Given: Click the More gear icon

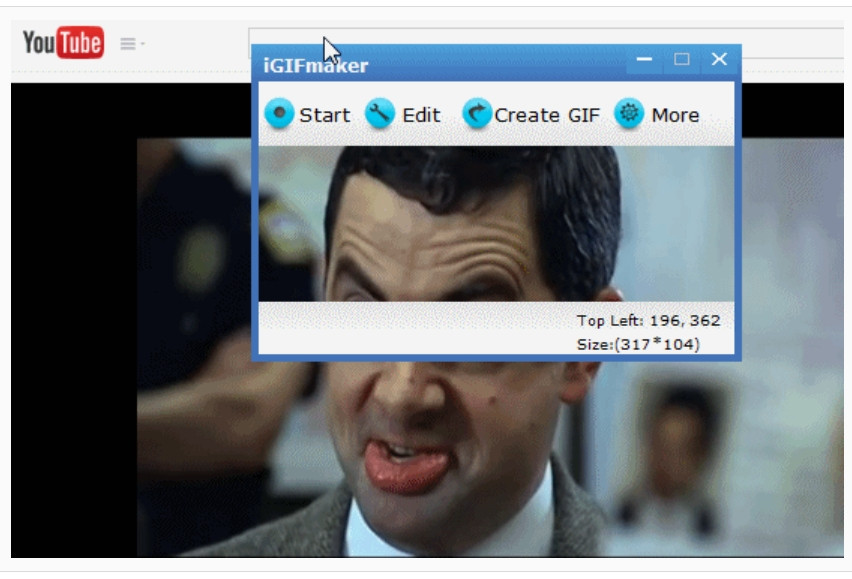Looking at the screenshot, I should pos(629,114).
